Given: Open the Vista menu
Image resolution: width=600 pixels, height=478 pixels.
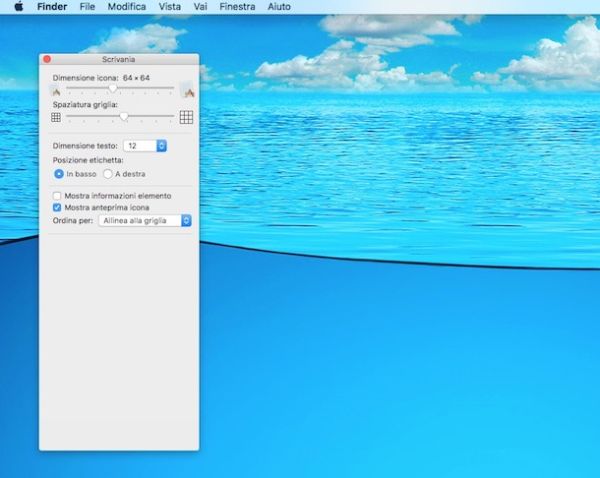Looking at the screenshot, I should coord(170,7).
